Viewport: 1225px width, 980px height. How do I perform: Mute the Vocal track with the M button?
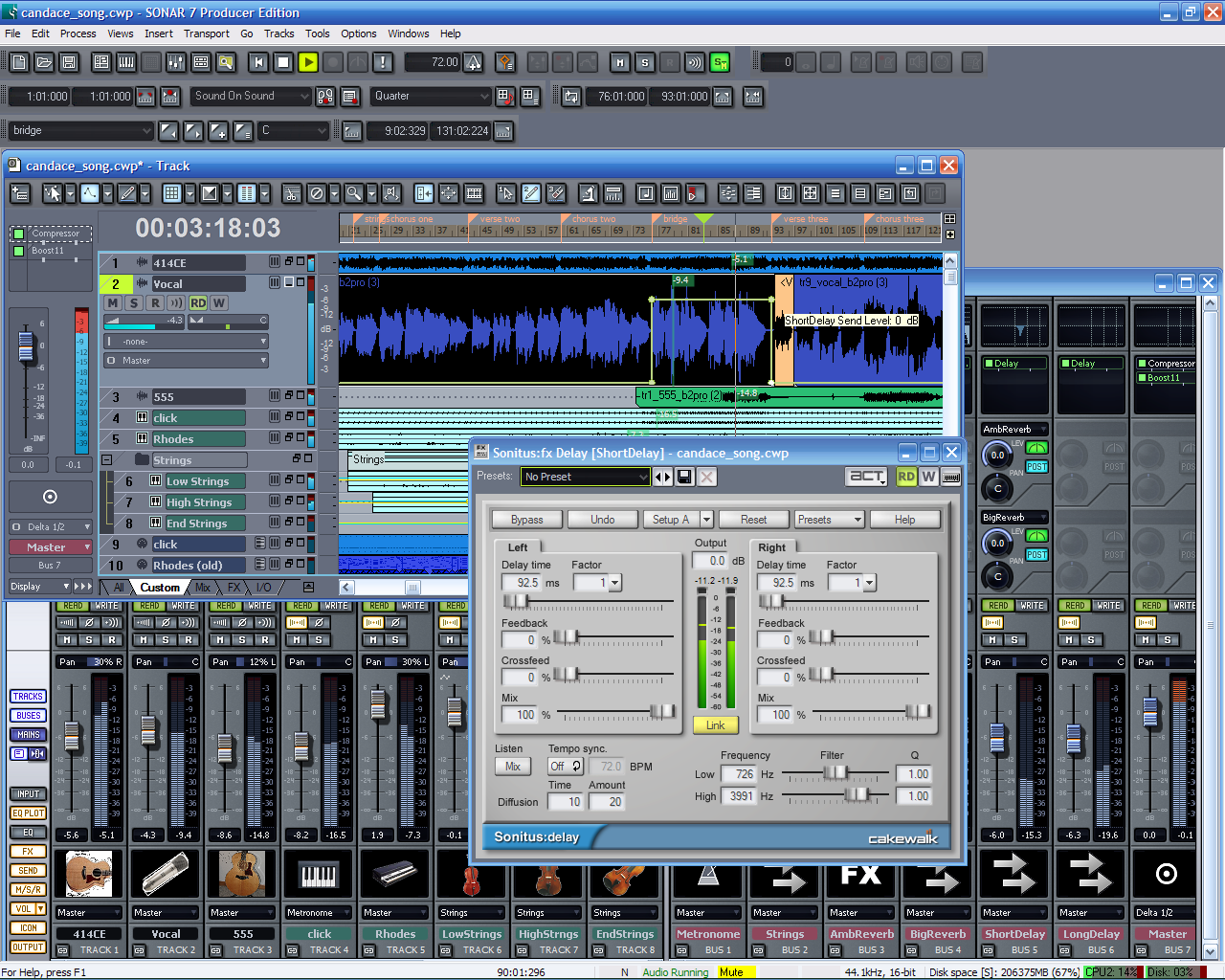(x=113, y=303)
